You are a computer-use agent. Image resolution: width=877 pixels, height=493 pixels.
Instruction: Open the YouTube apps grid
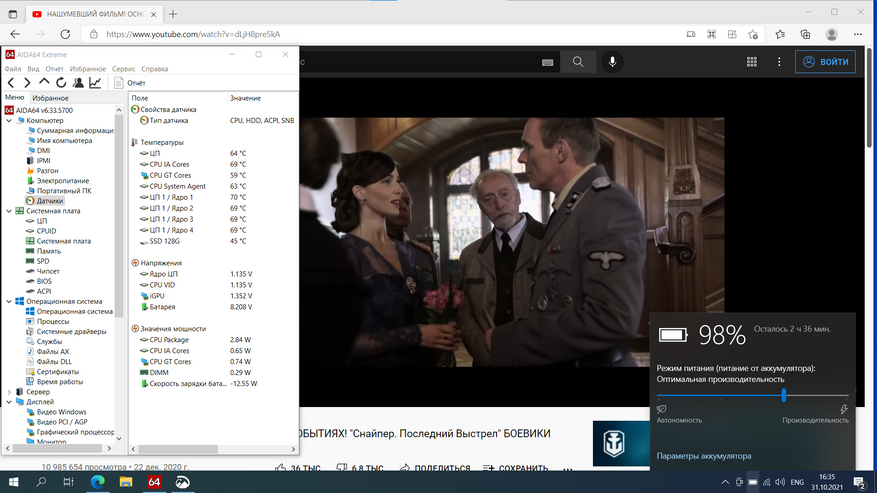tap(752, 62)
